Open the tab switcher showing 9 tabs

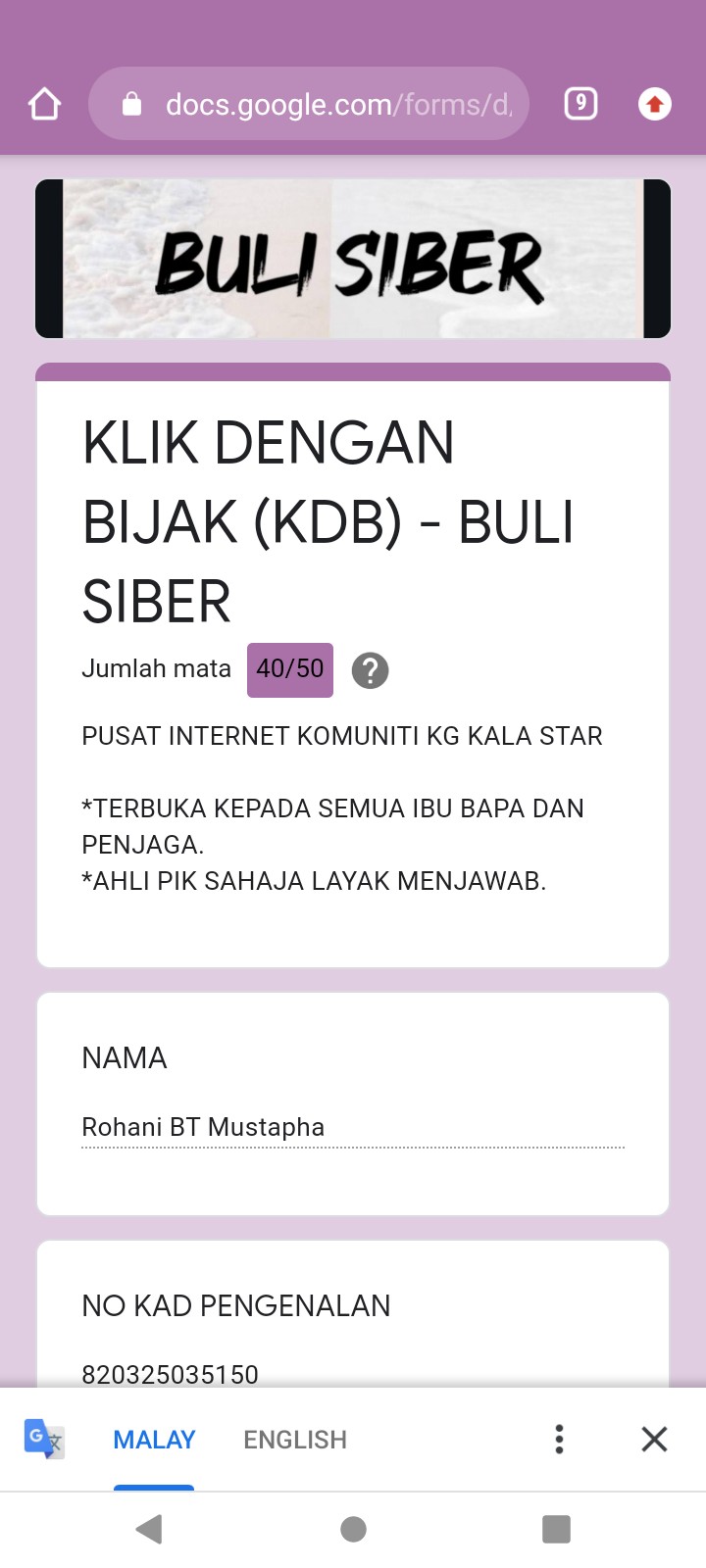(580, 103)
